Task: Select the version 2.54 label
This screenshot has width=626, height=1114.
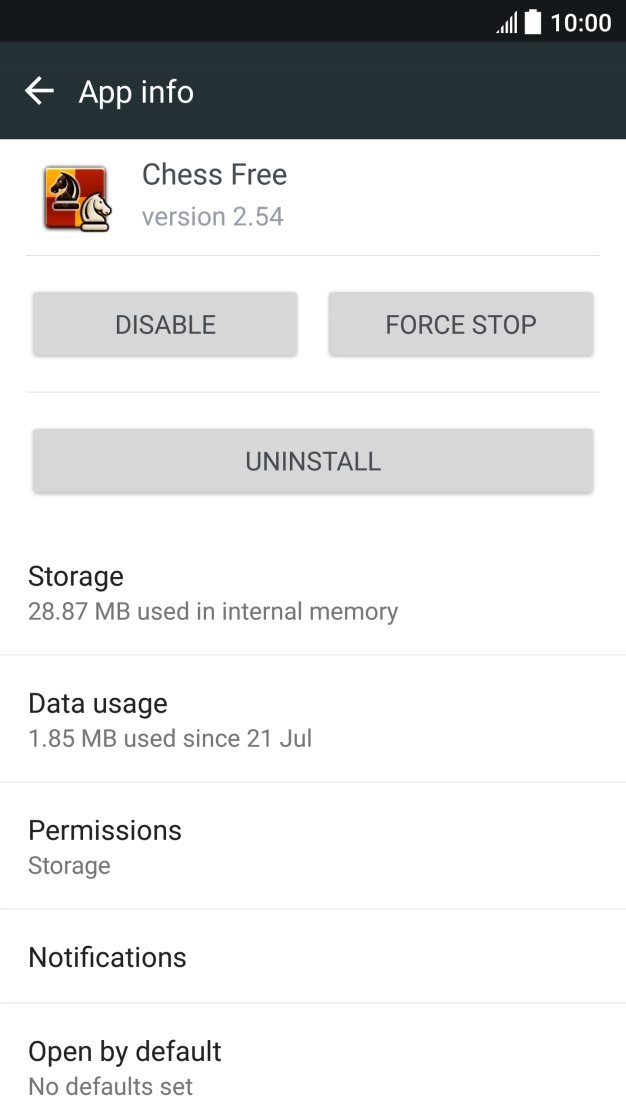Action: (x=214, y=216)
